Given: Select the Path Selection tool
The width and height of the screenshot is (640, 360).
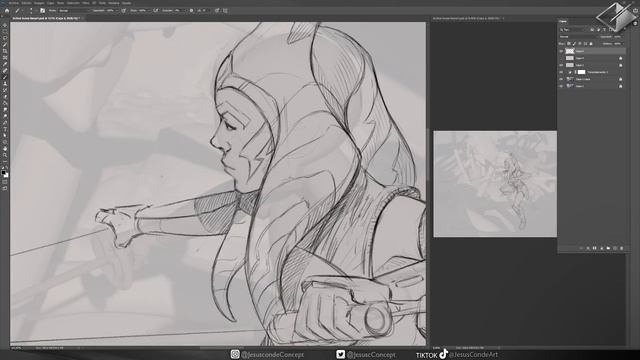Looking at the screenshot, I should [x=5, y=136].
